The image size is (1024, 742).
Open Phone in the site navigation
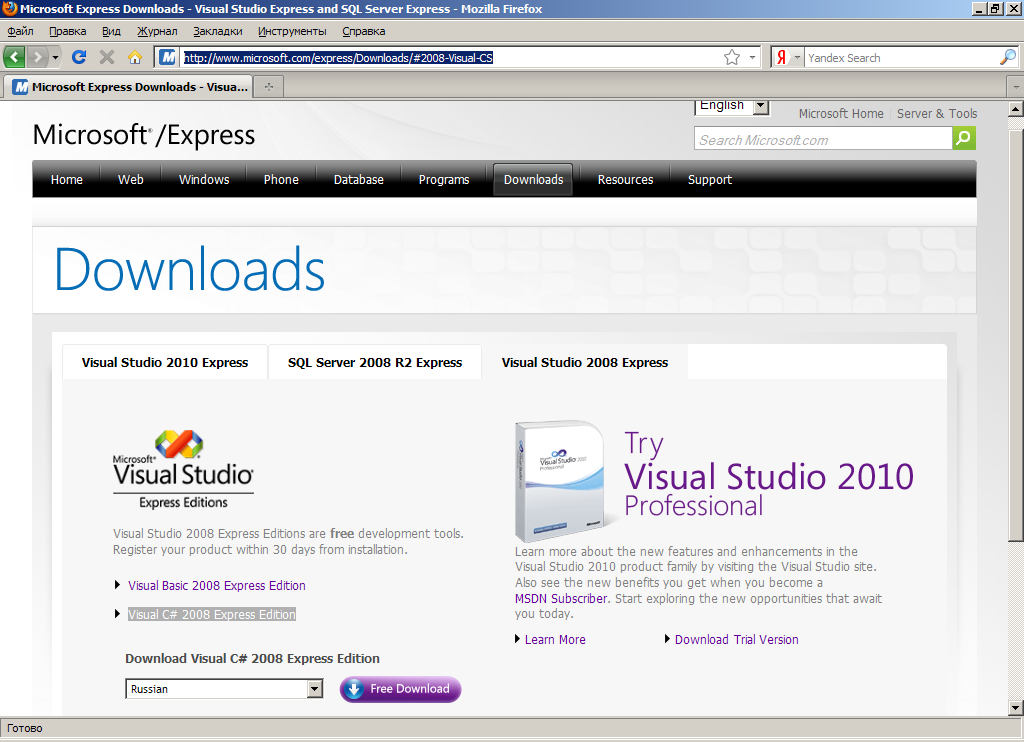coord(281,180)
